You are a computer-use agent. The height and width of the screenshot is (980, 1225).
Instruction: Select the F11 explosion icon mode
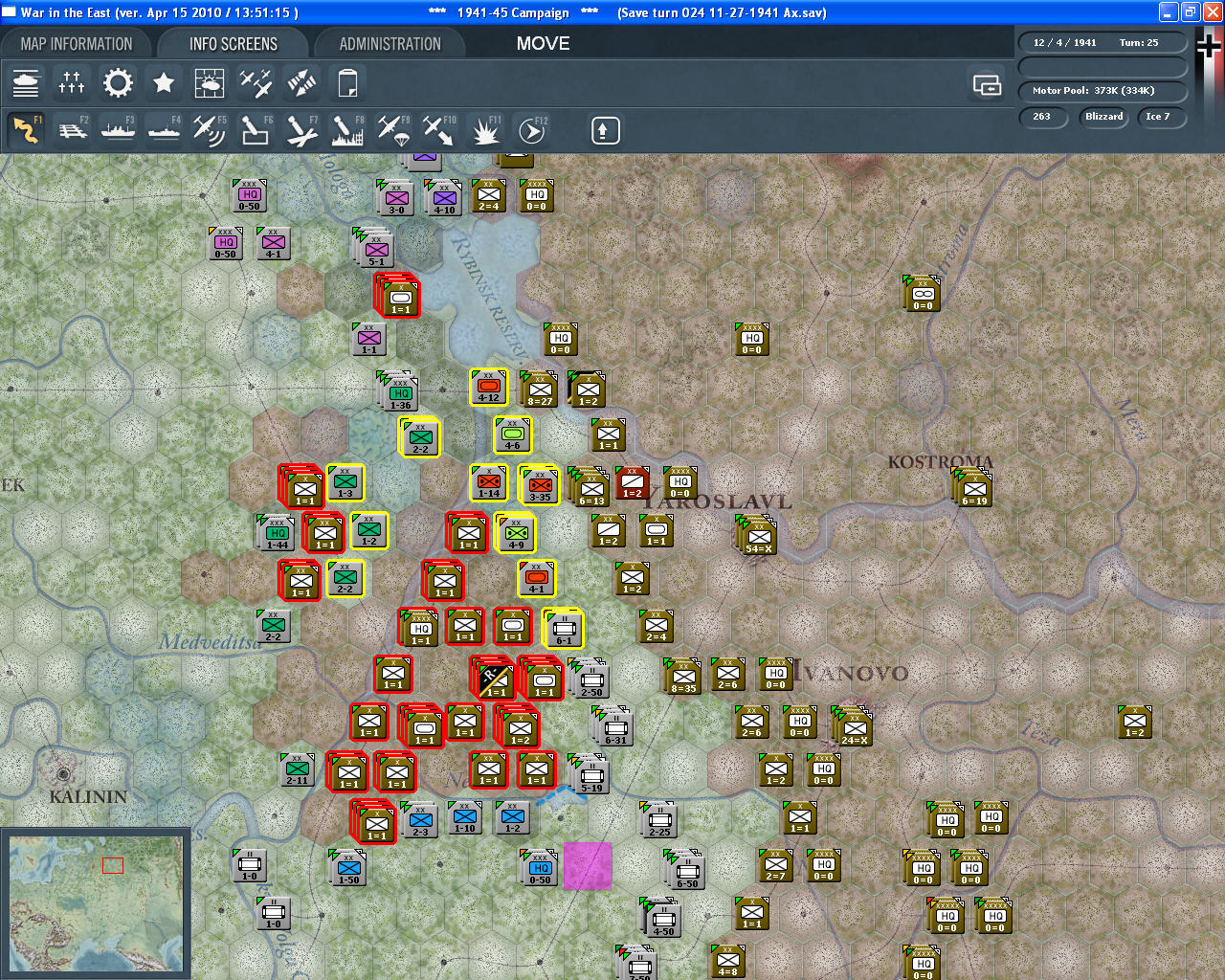485,130
